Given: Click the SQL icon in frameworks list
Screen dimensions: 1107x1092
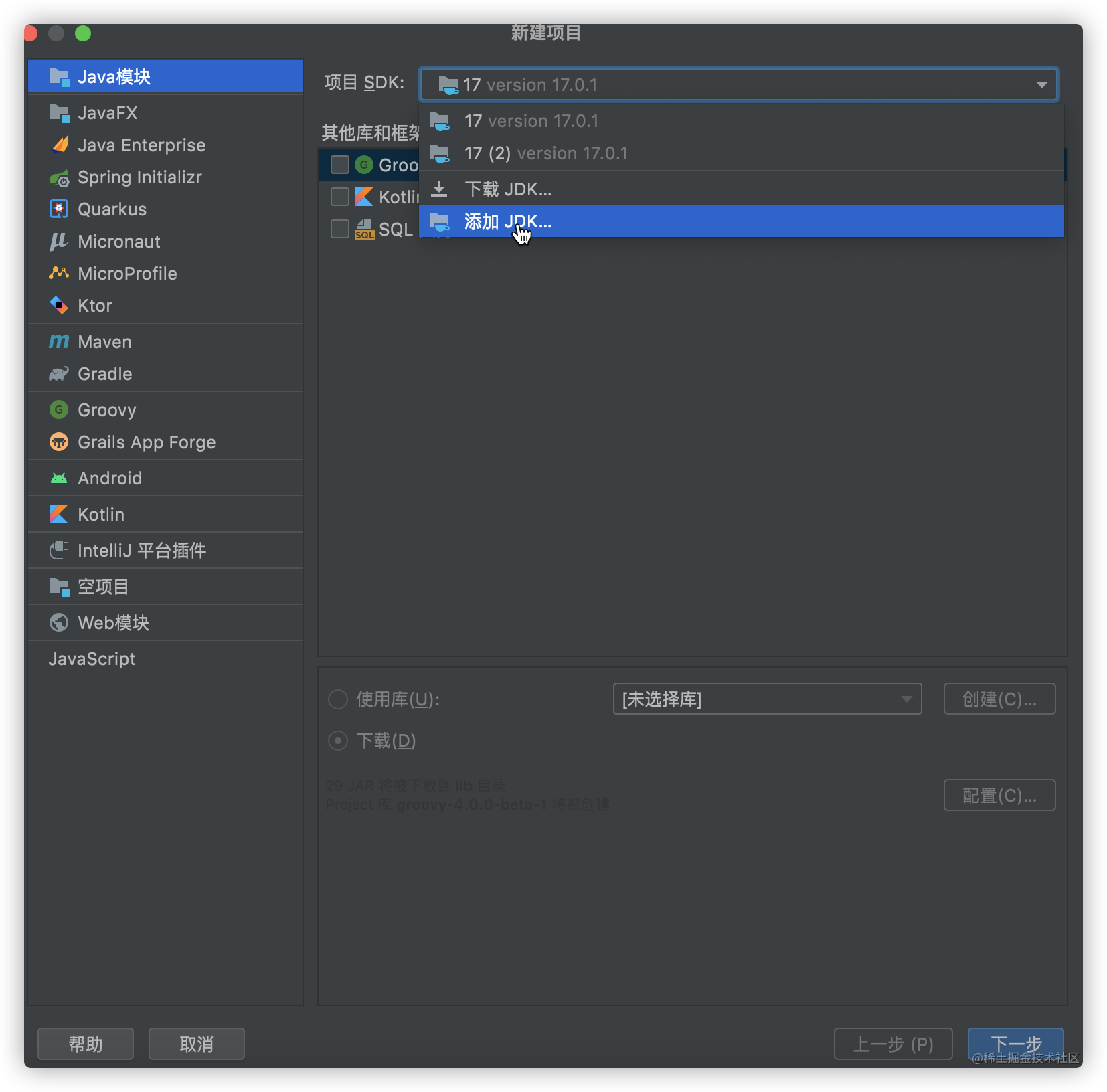Looking at the screenshot, I should [364, 229].
